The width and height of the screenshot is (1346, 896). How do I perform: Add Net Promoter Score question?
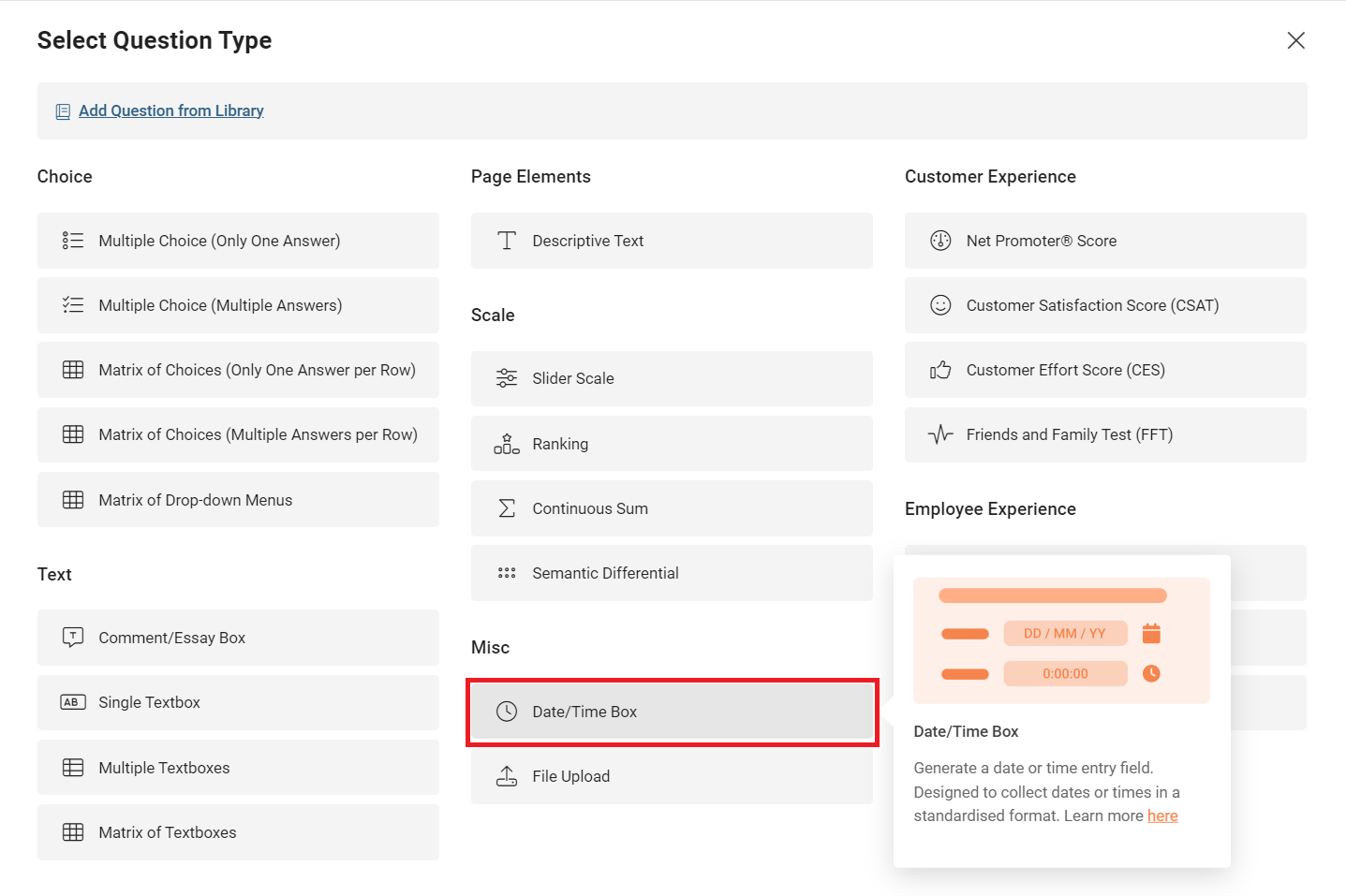[x=1105, y=241]
